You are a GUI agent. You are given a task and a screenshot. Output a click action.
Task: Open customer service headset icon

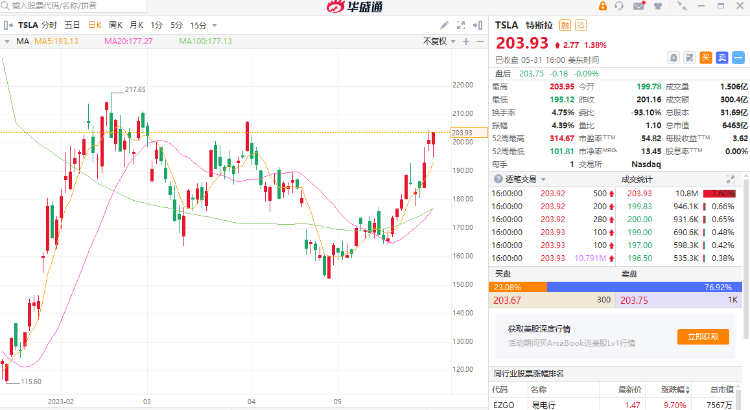click(619, 6)
